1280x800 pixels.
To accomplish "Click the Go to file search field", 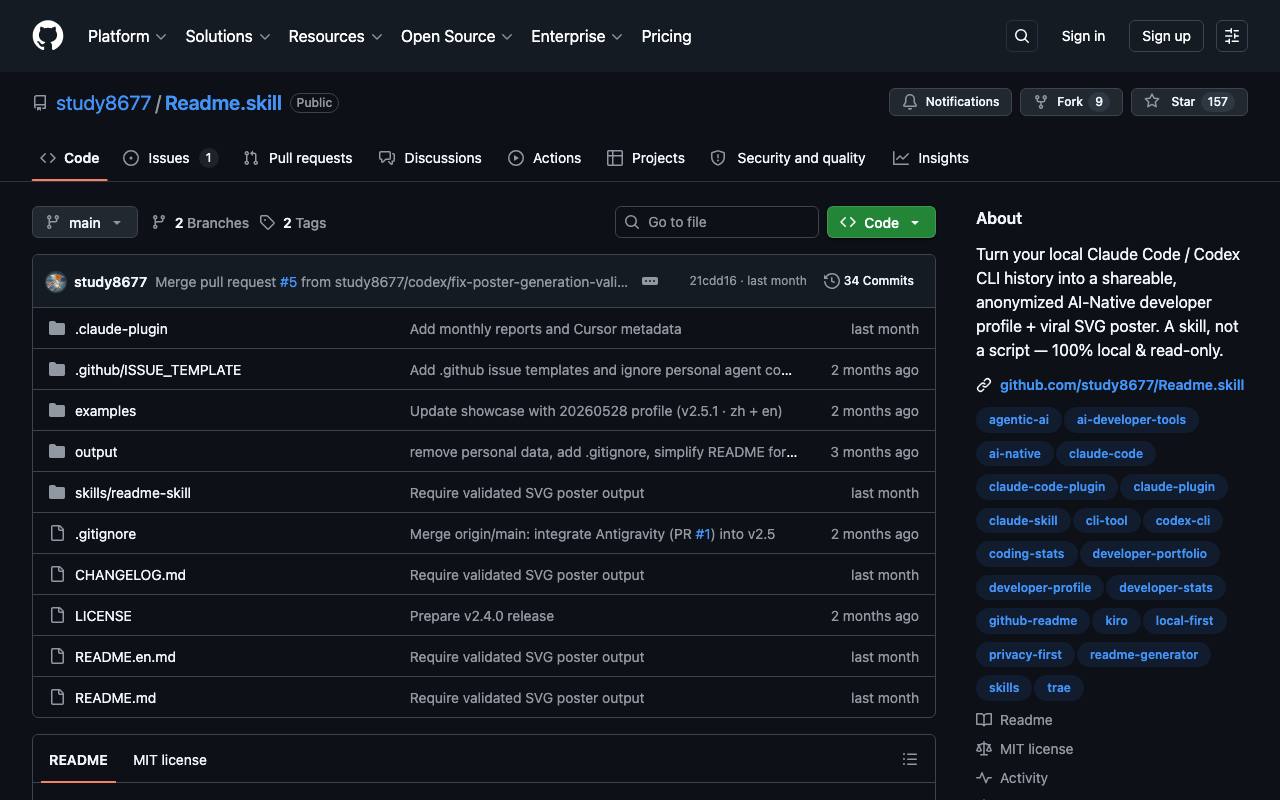I will tap(717, 222).
